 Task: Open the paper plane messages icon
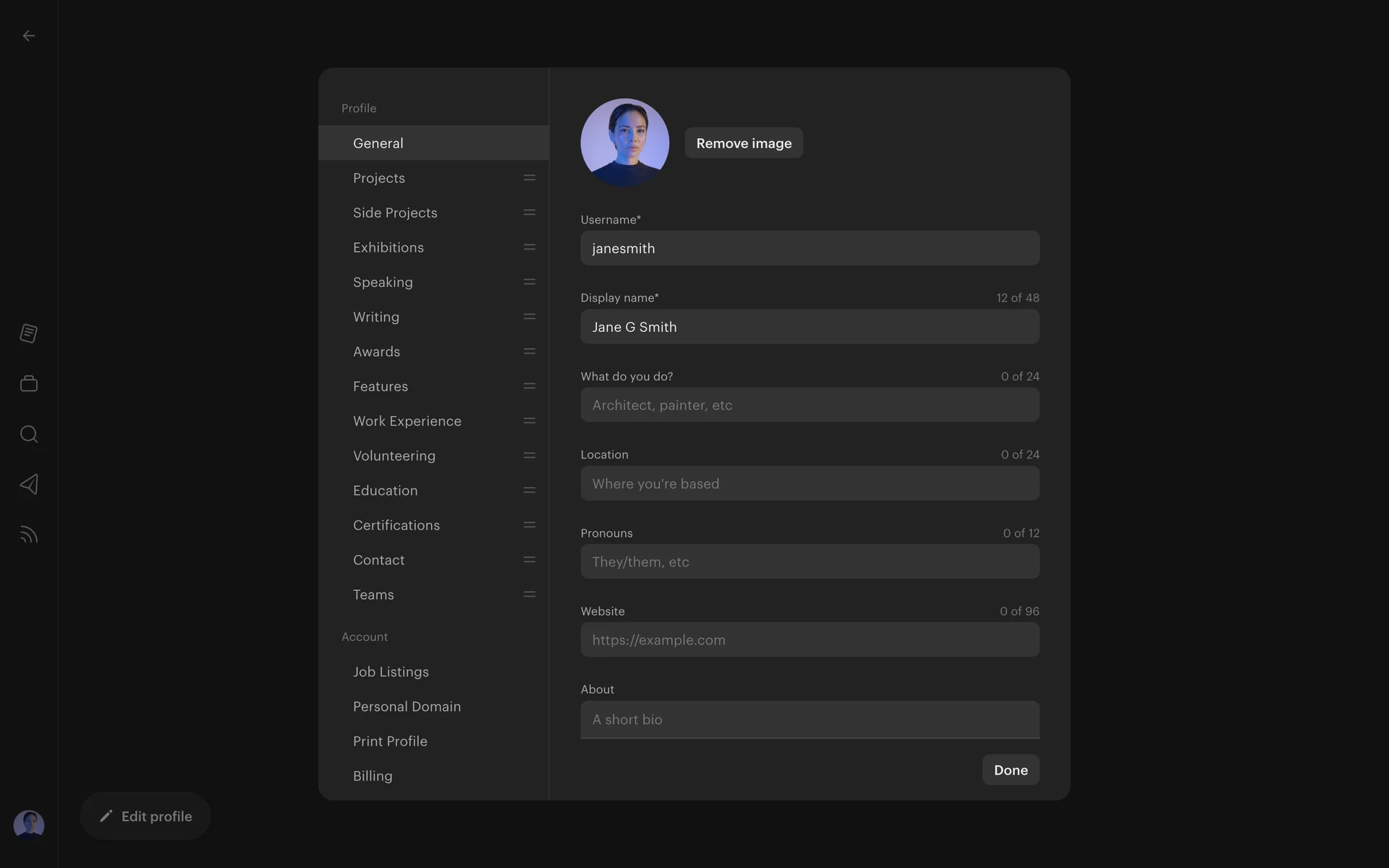[29, 484]
